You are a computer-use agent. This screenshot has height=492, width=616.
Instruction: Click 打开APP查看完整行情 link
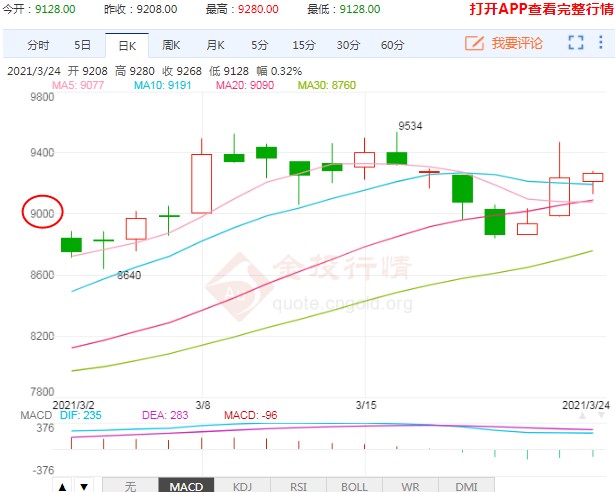coord(539,10)
